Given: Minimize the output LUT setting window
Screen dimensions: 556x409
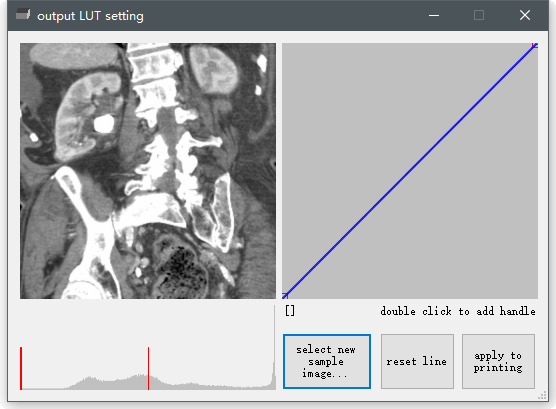Looking at the screenshot, I should tap(434, 15).
